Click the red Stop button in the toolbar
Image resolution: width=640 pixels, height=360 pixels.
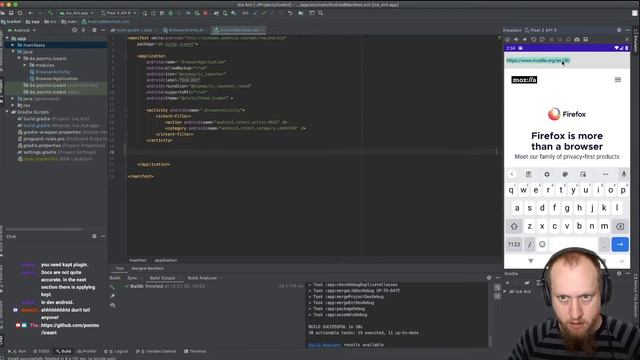click(205, 13)
